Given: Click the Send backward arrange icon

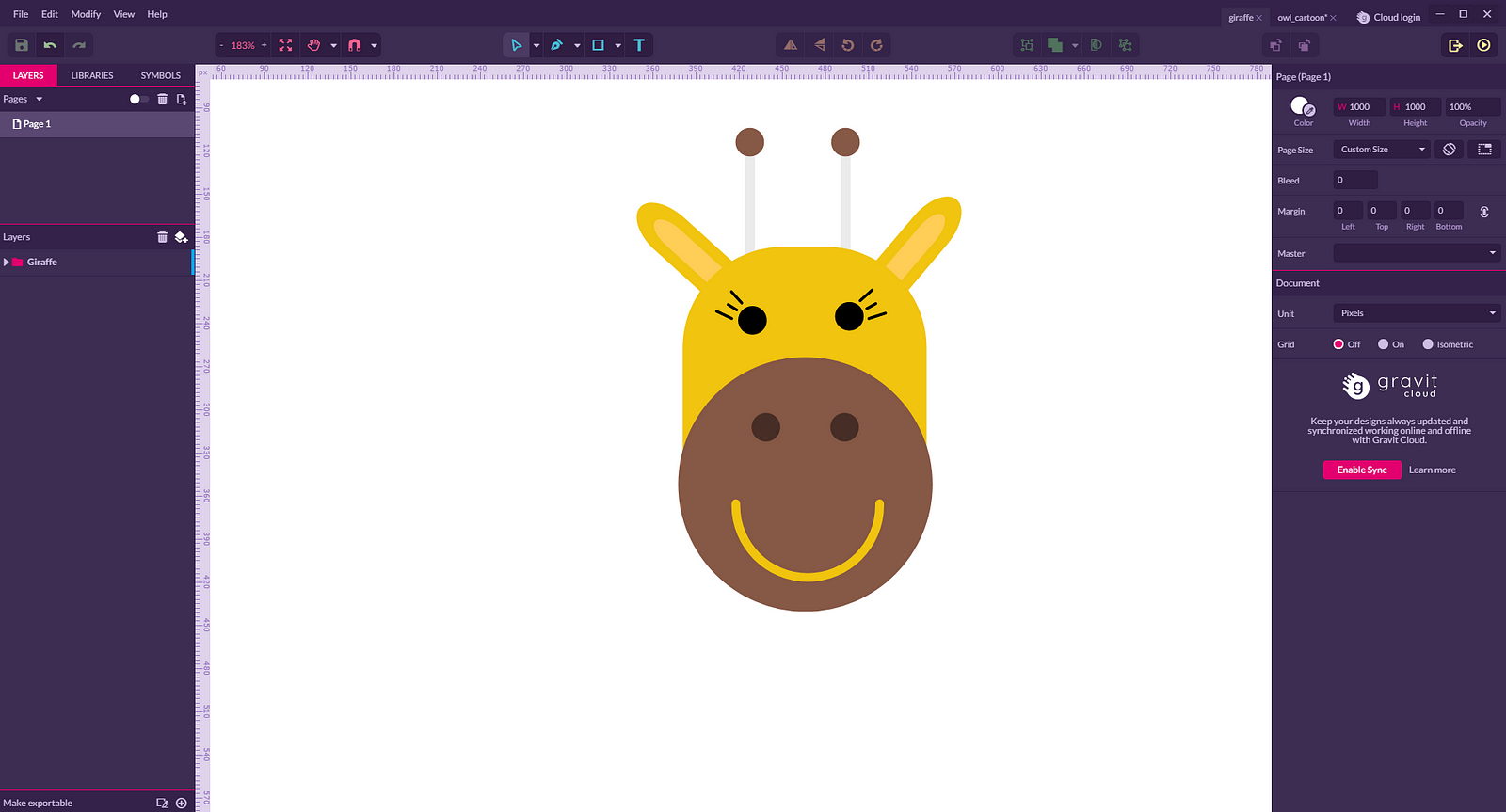Looking at the screenshot, I should pyautogui.click(x=1304, y=45).
